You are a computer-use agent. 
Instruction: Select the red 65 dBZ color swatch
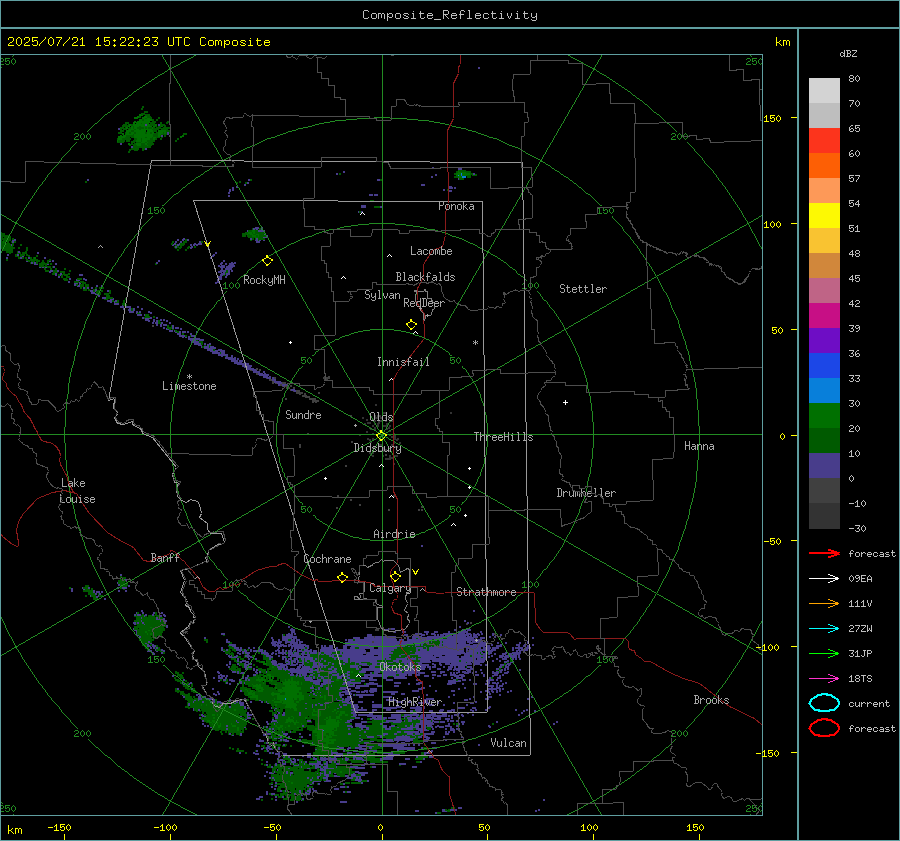[824, 140]
